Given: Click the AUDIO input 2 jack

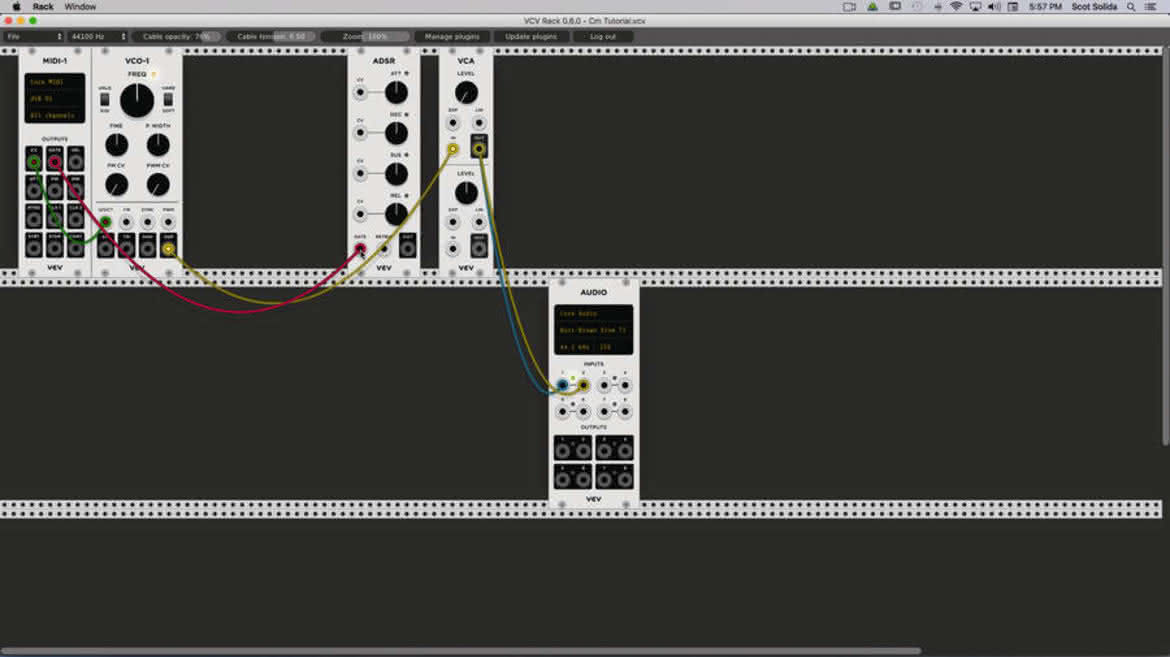Looking at the screenshot, I should click(x=584, y=385).
